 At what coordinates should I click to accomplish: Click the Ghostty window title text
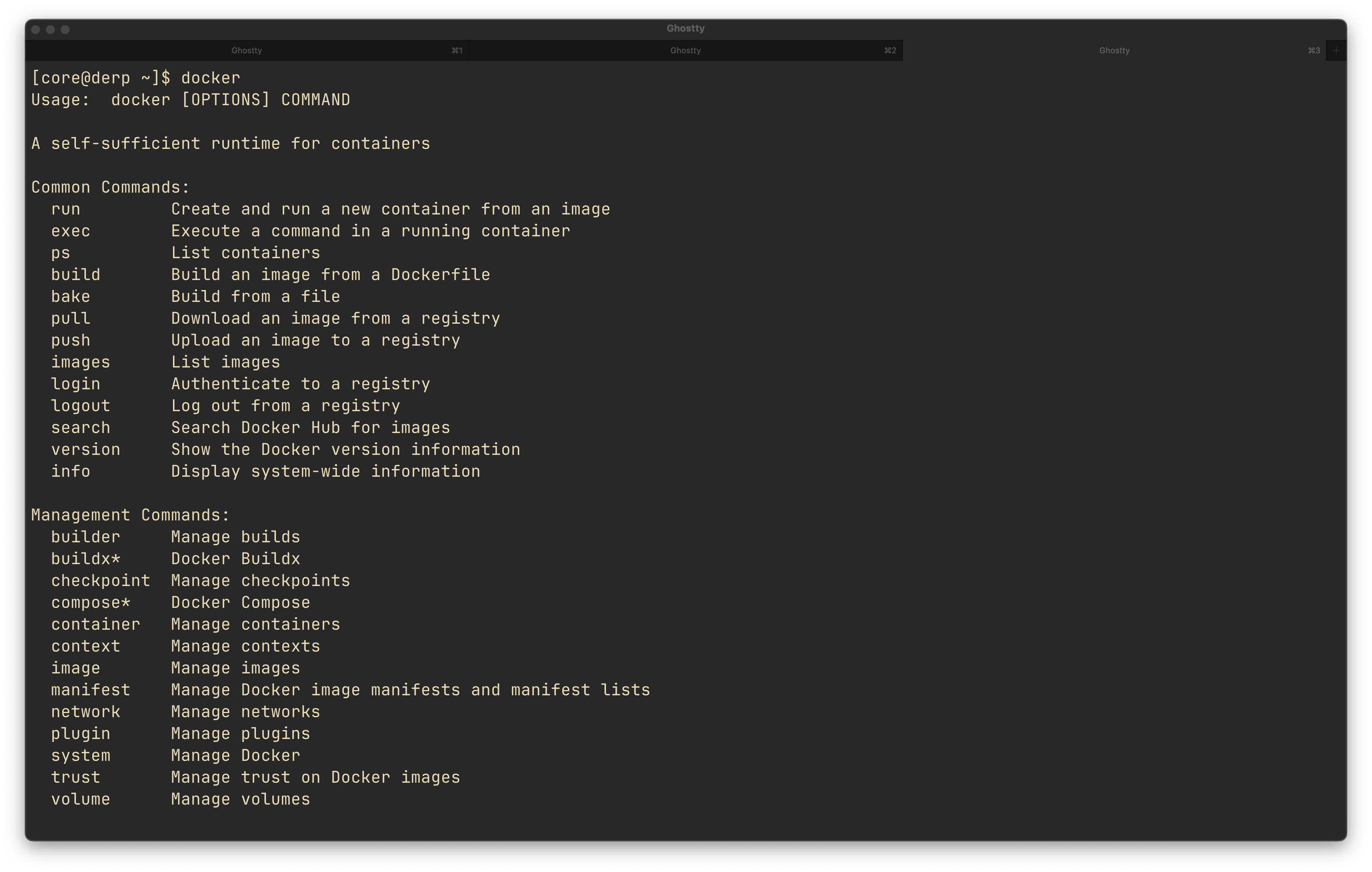tap(685, 29)
